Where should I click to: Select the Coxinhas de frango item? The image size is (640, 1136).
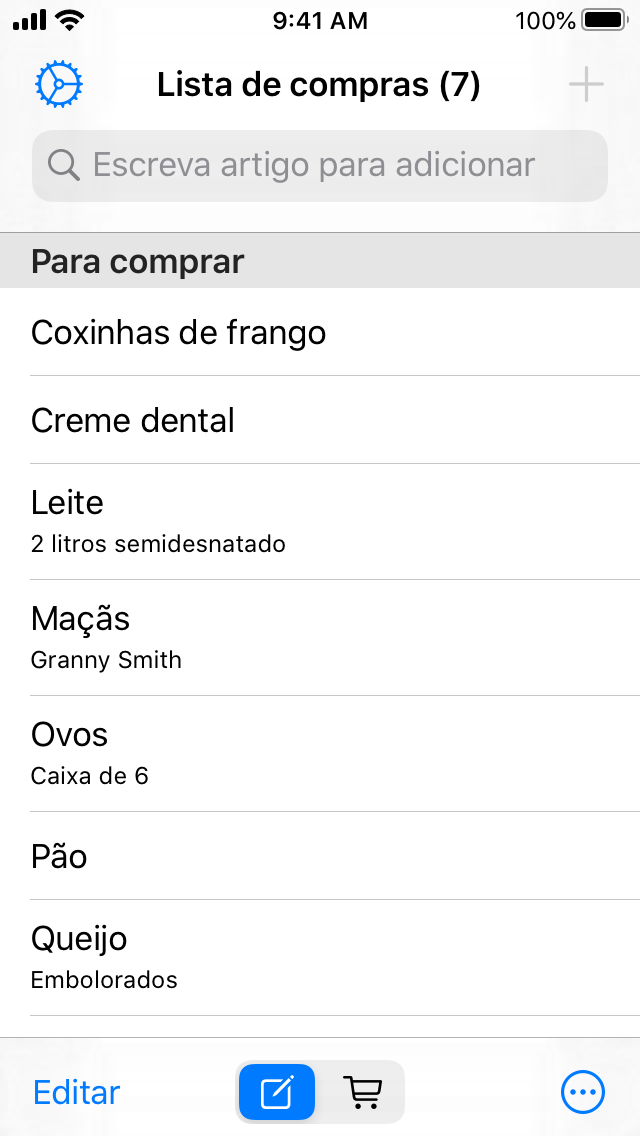point(320,332)
